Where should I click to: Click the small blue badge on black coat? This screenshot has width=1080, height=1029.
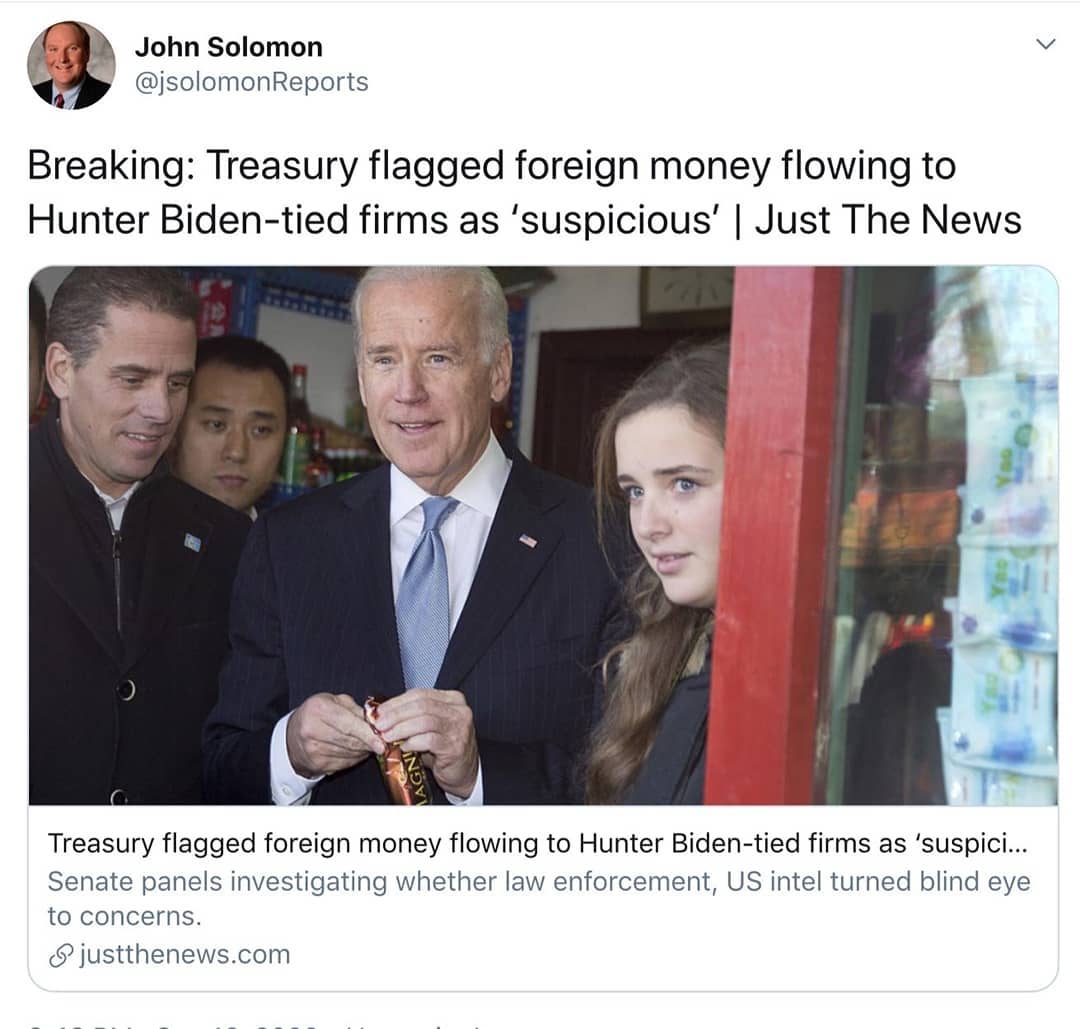tap(193, 543)
